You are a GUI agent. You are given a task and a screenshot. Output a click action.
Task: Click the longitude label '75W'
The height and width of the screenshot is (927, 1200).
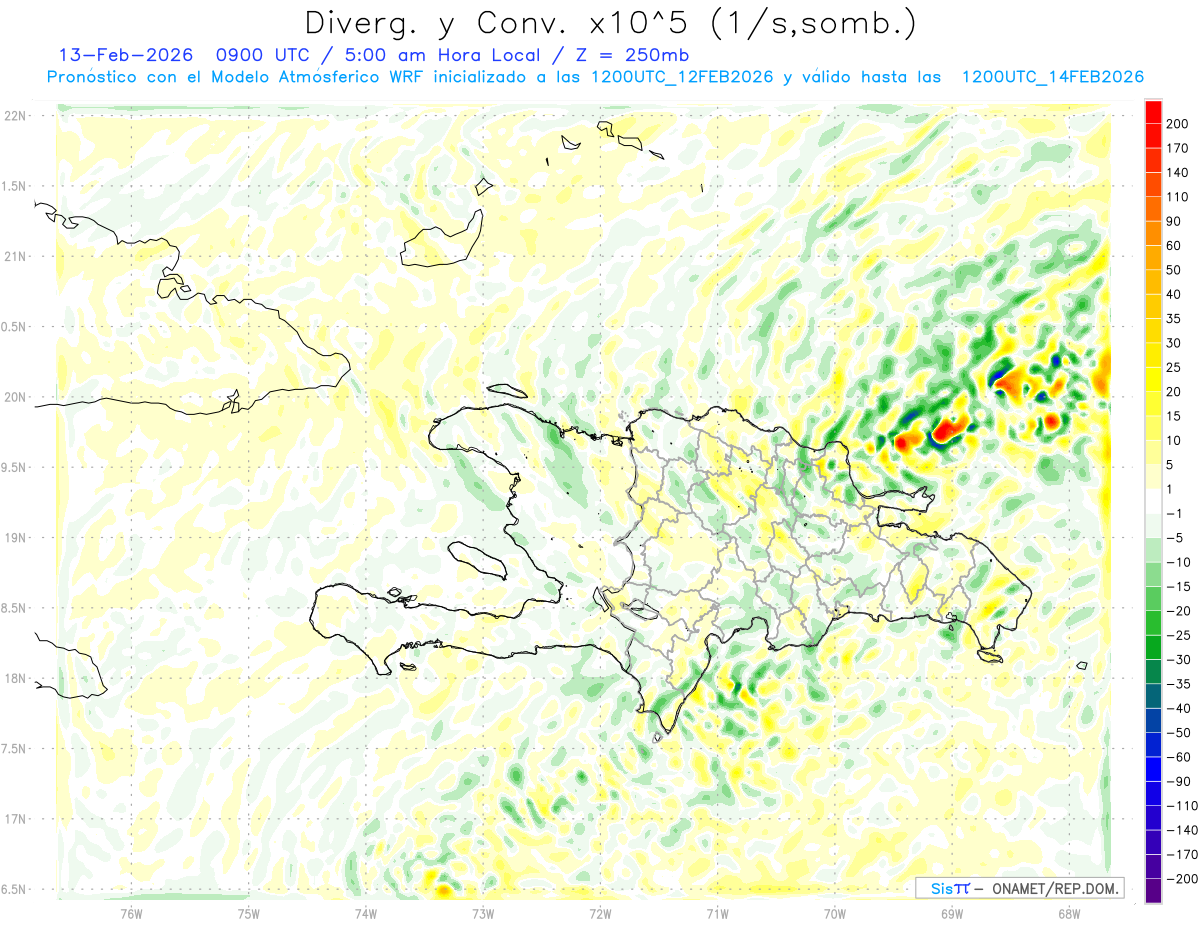tap(248, 912)
